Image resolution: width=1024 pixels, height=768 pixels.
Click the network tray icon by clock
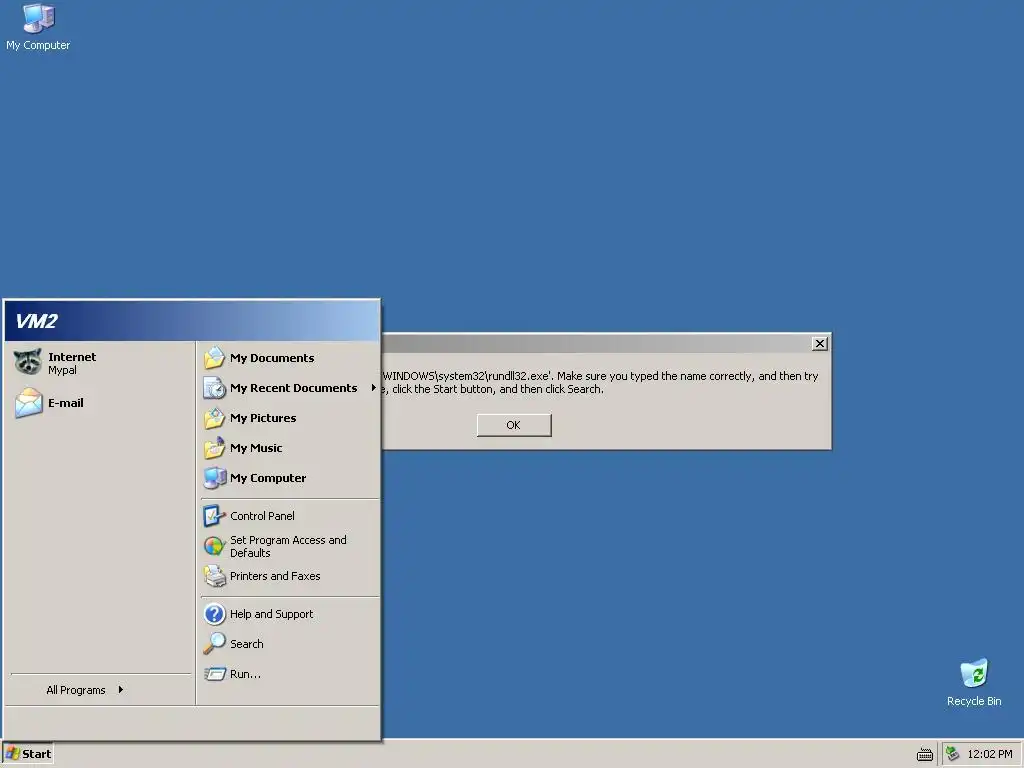[953, 754]
